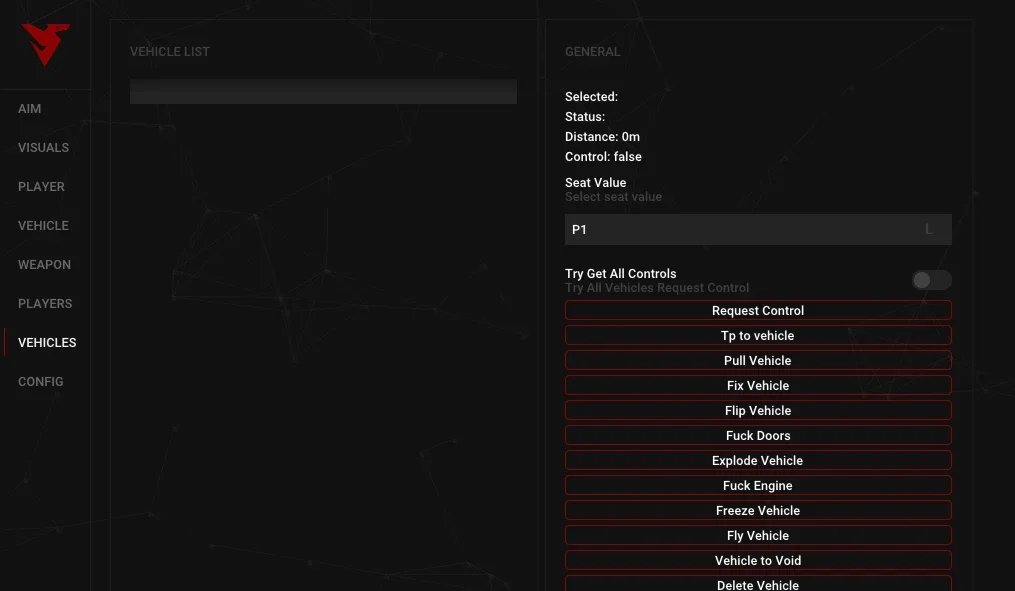This screenshot has height=591, width=1015.
Task: Click the red logo icon in the sidebar
Action: coord(45,44)
